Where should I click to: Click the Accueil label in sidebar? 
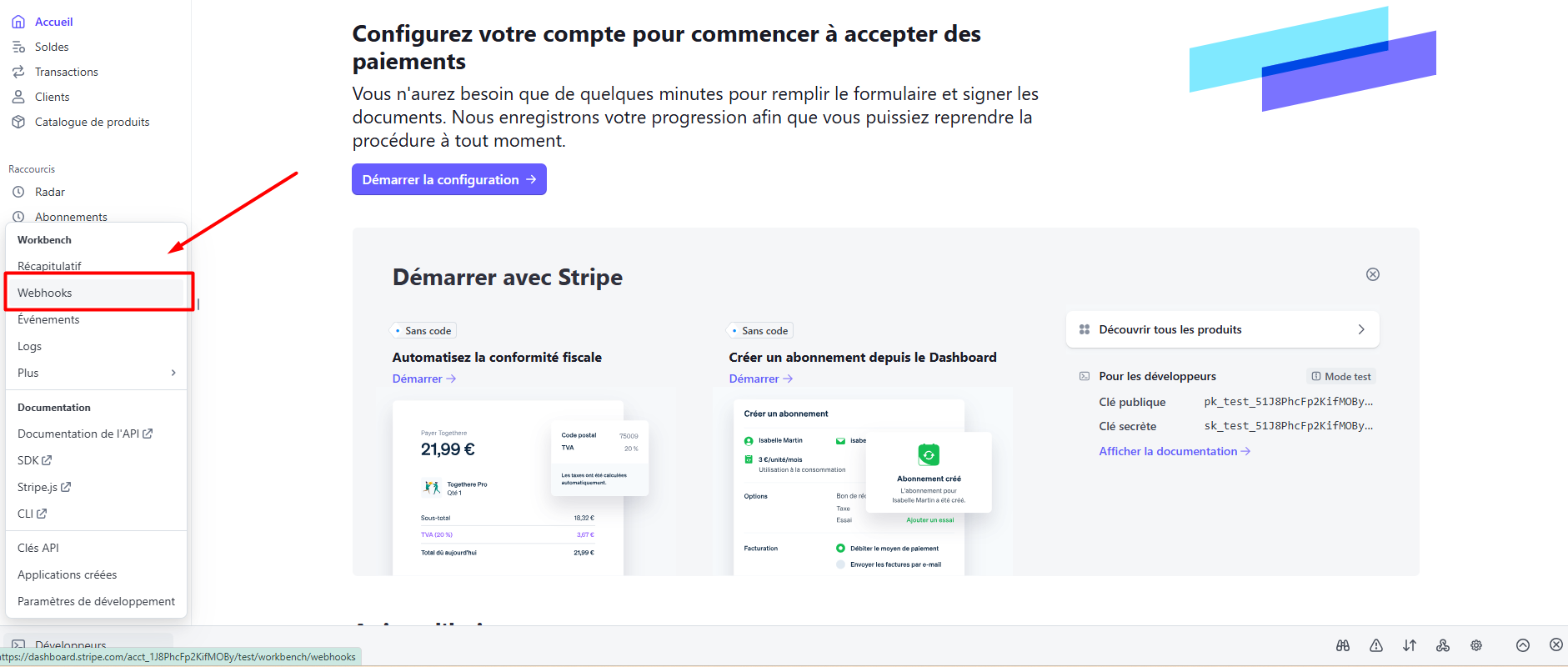tap(54, 22)
